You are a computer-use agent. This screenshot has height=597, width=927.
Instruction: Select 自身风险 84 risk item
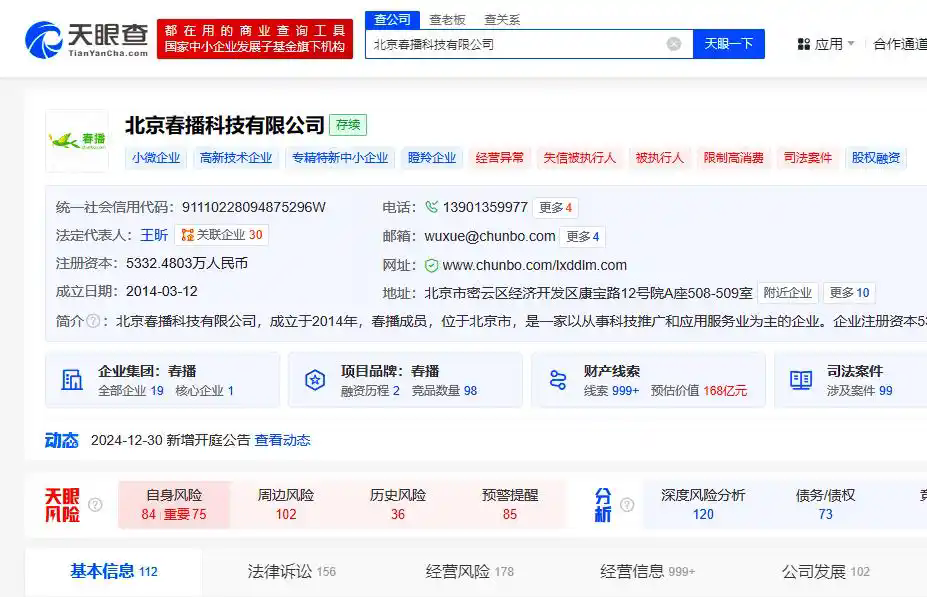[174, 504]
